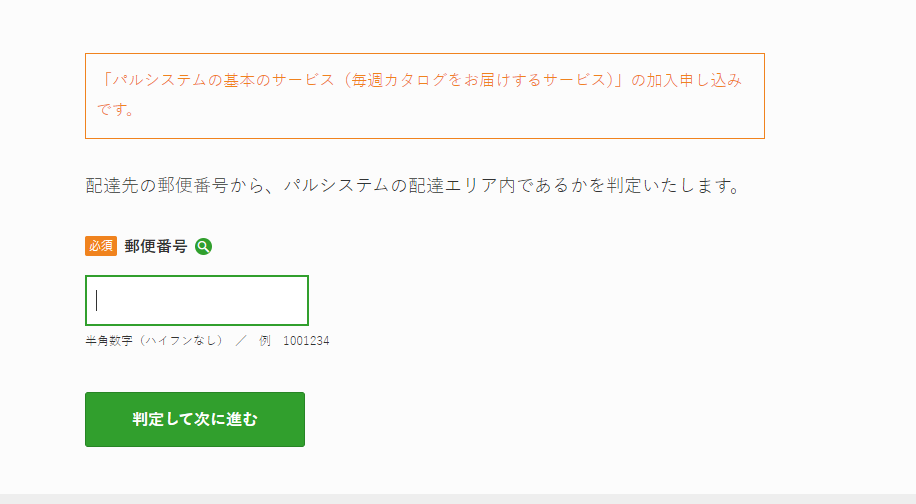Click the example number 1001234
The height and width of the screenshot is (504, 916).
(x=306, y=340)
